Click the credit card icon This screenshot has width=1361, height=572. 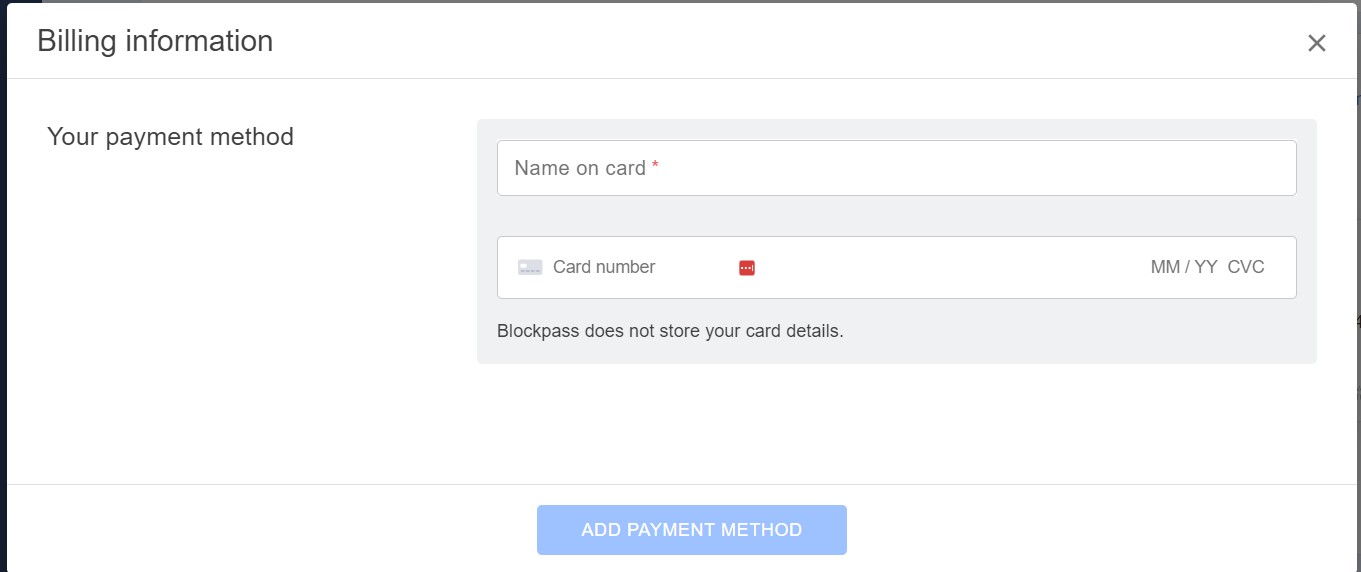pos(530,267)
